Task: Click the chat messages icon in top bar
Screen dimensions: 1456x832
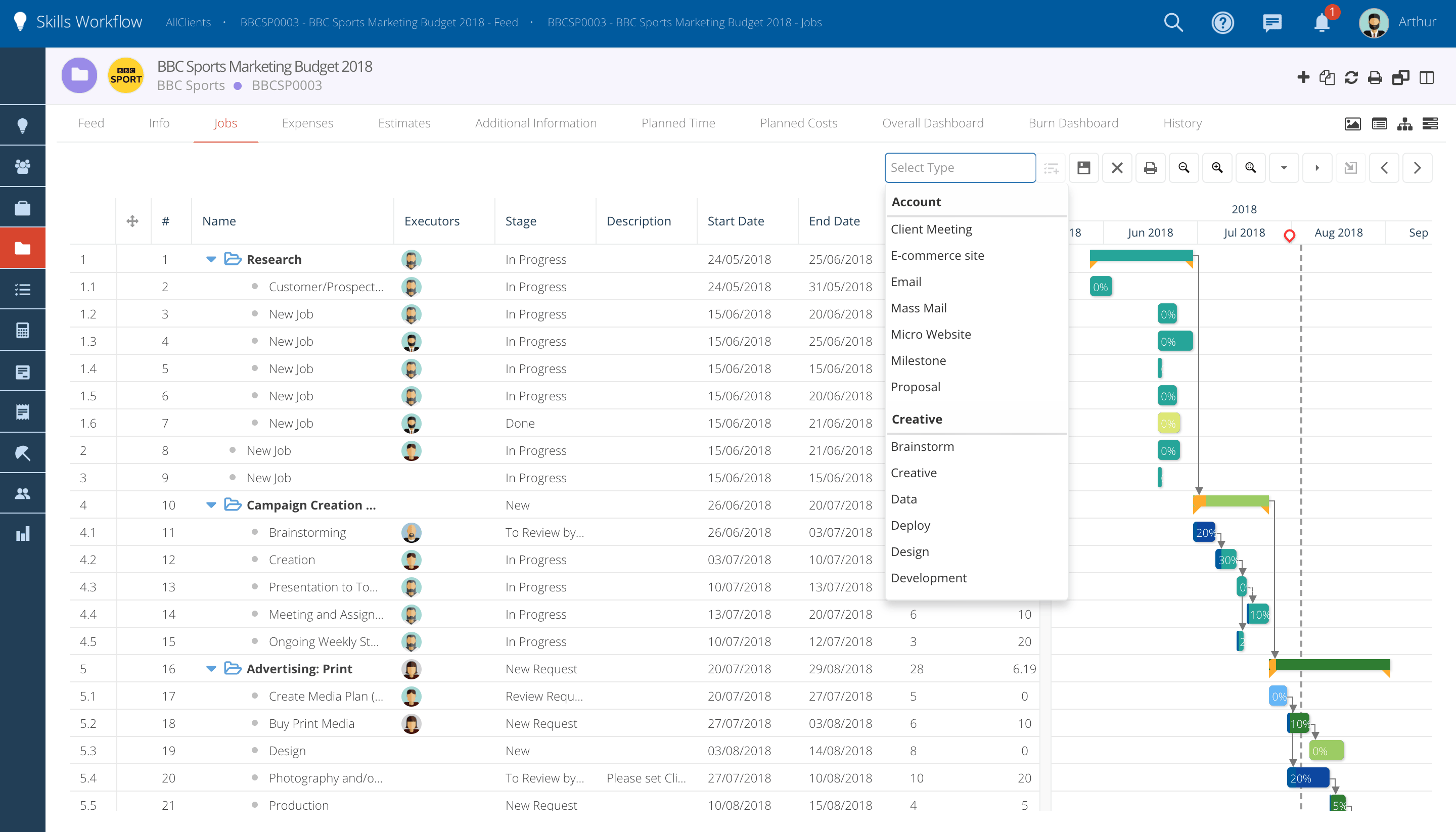Action: click(1272, 23)
